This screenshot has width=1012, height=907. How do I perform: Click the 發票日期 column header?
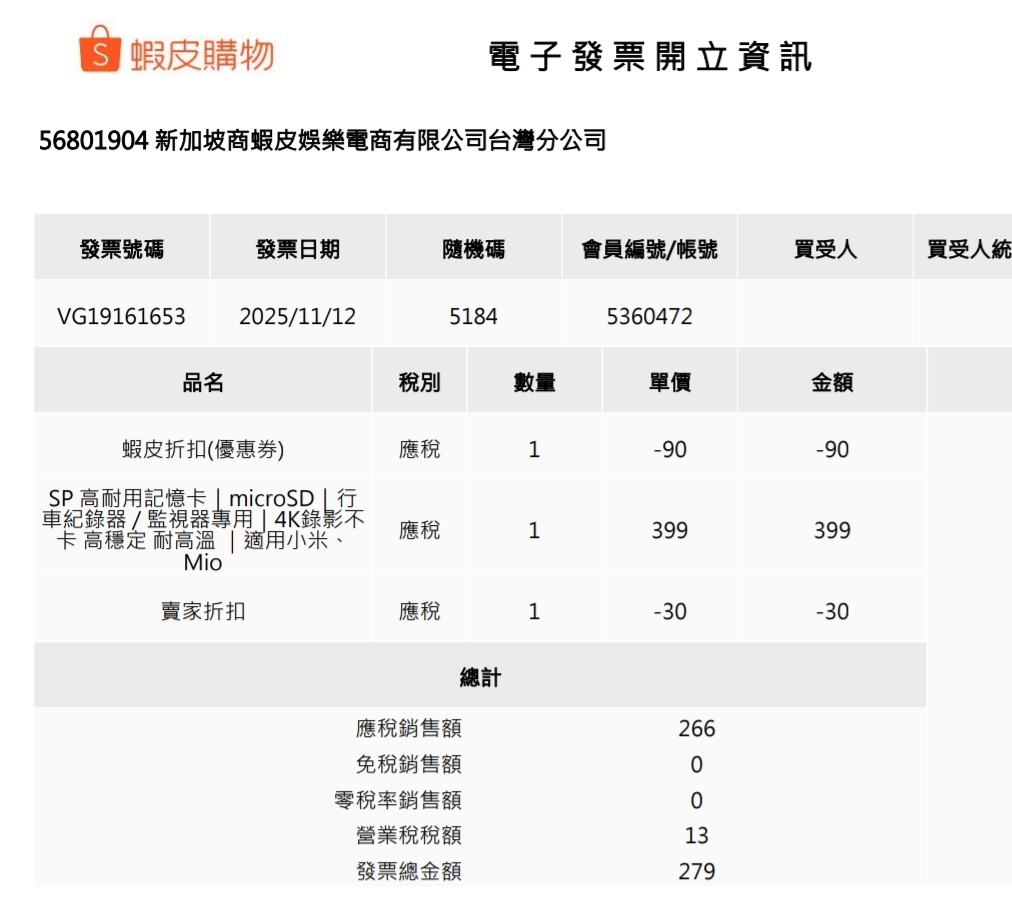click(298, 249)
